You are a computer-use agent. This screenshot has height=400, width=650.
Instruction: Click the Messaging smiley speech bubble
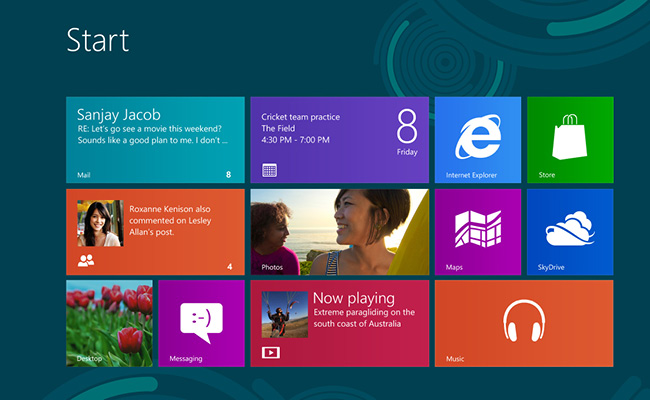pos(201,322)
